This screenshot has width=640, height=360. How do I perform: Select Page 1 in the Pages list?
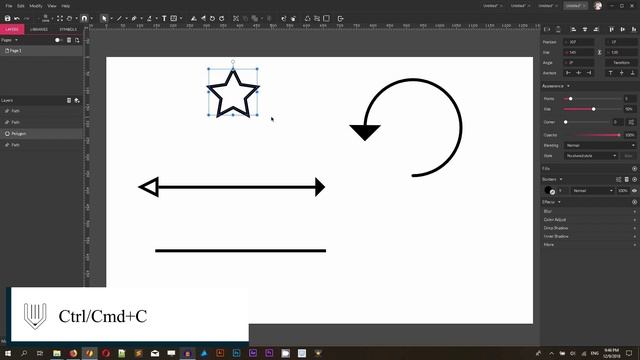[41, 51]
